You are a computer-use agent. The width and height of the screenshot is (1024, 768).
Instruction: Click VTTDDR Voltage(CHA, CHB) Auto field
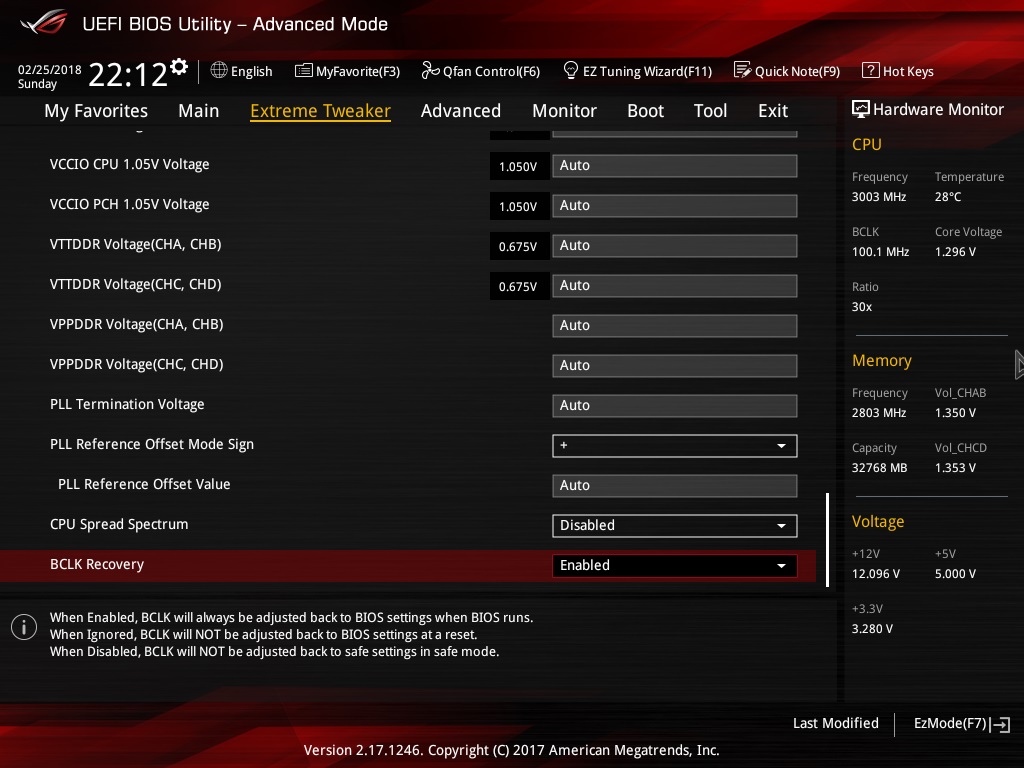click(x=675, y=246)
